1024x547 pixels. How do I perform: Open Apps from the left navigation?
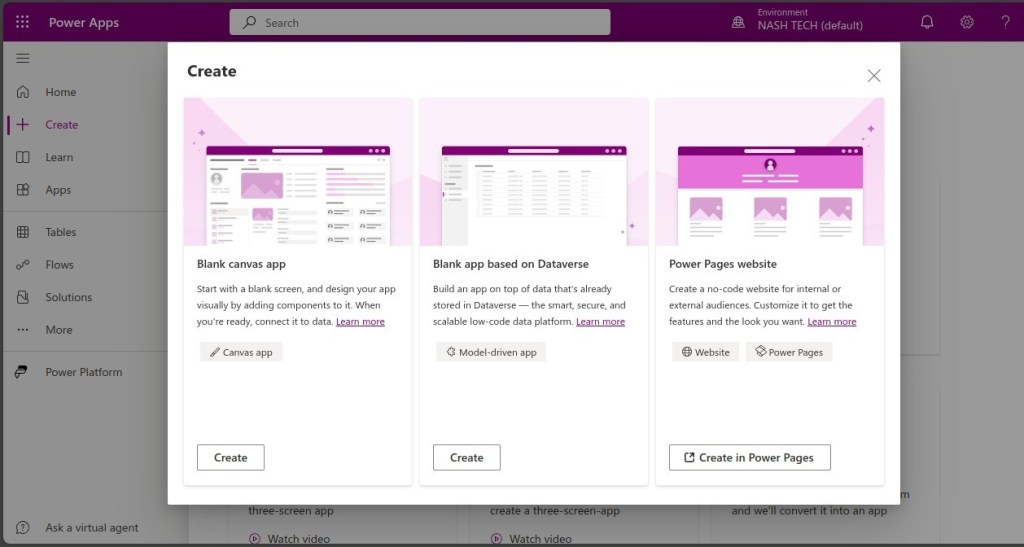point(58,190)
